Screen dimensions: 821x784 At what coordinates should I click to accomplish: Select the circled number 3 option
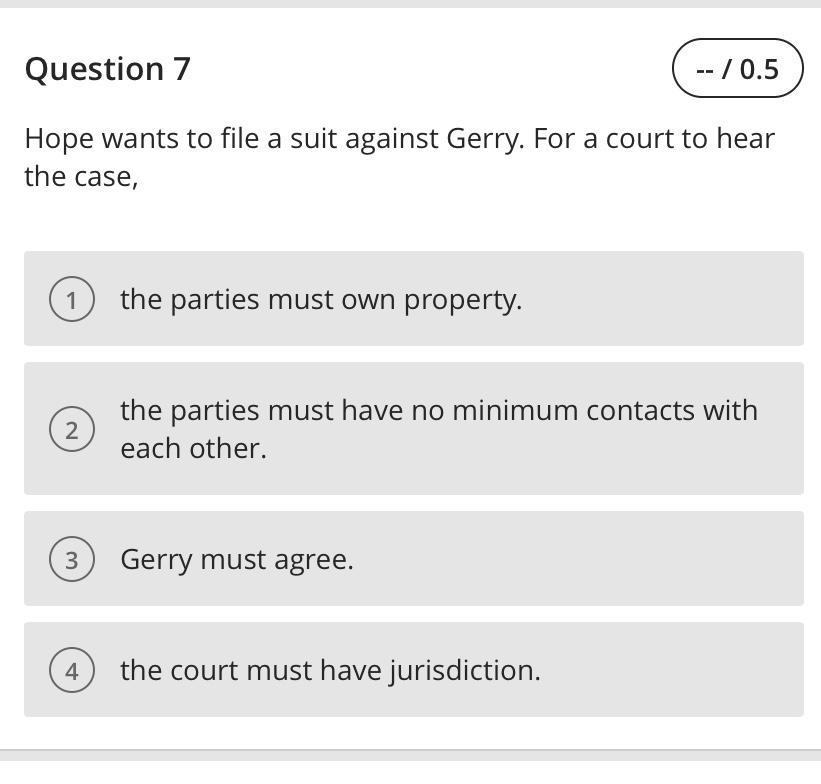click(71, 559)
